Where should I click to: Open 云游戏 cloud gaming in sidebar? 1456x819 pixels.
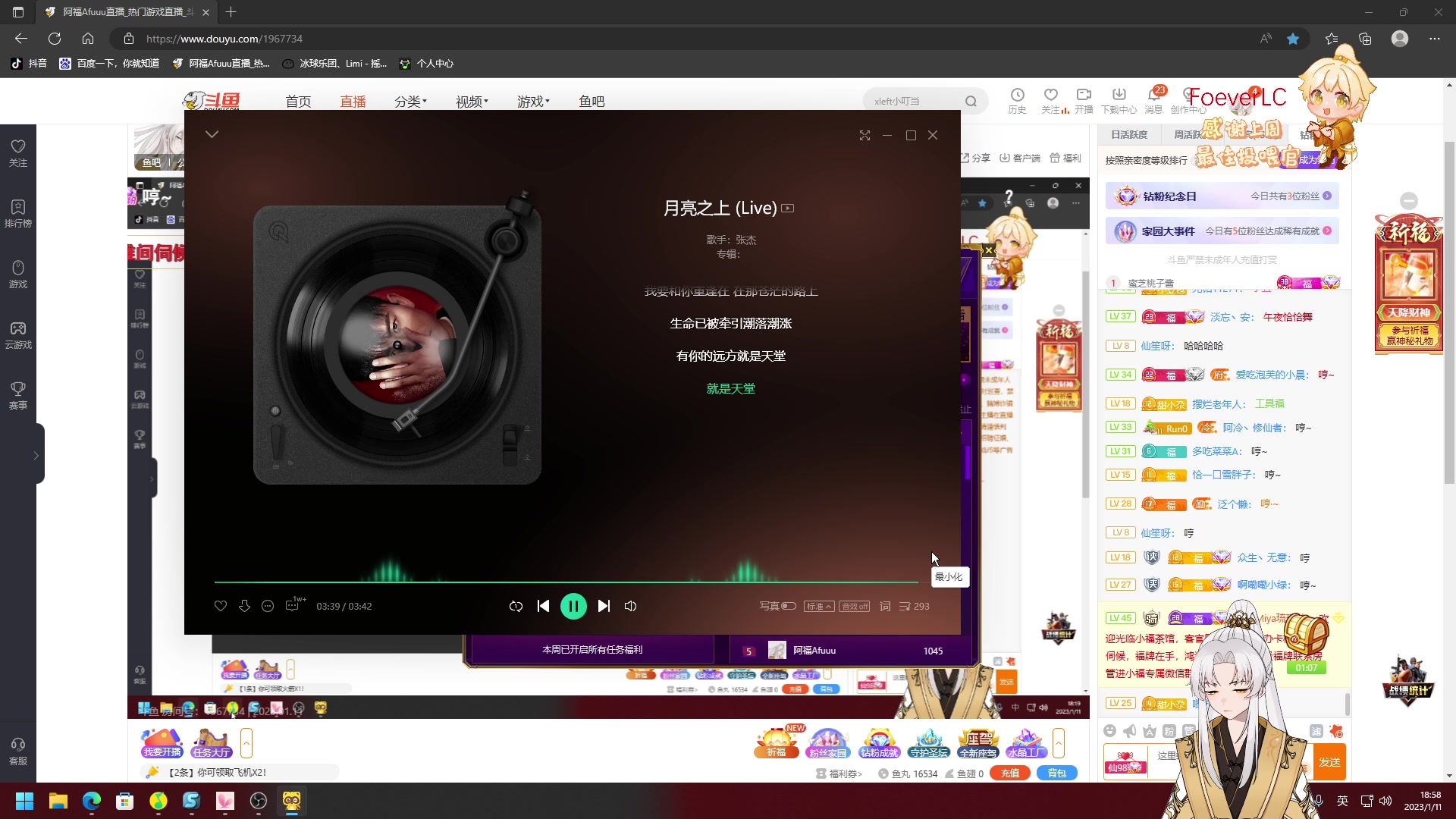click(18, 335)
